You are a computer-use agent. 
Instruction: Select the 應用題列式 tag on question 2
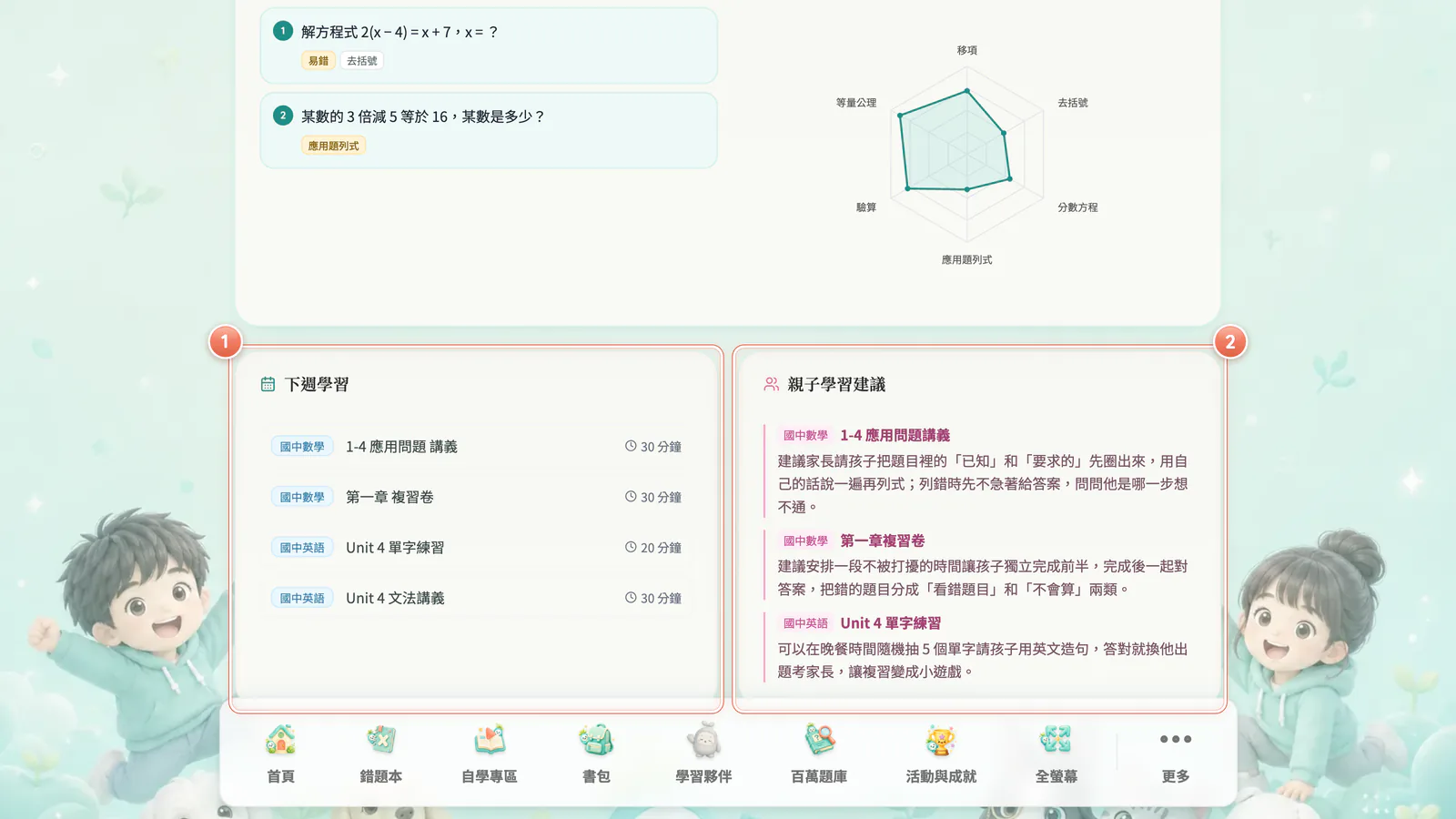point(333,146)
